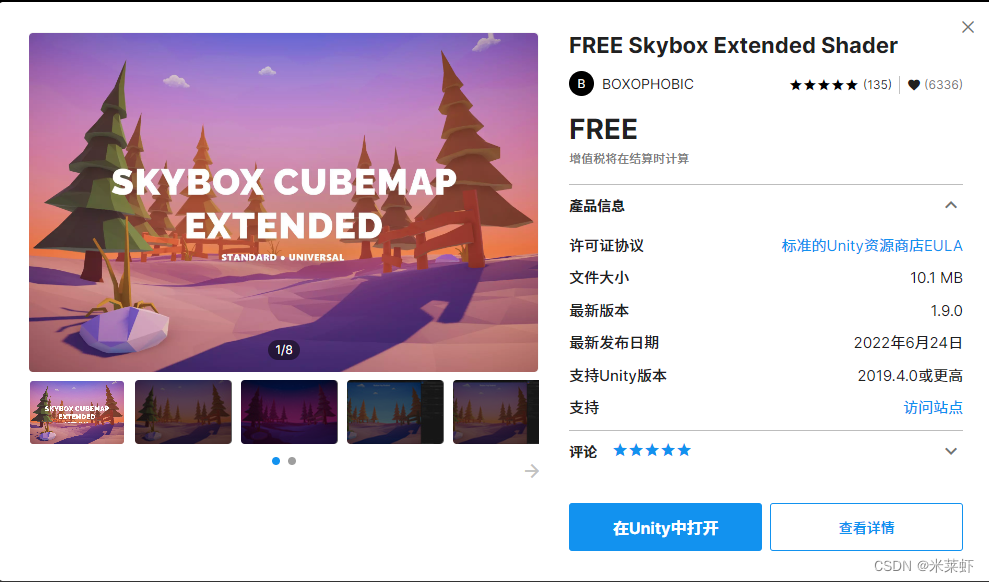Click the BOXOPHOBIC publisher name
The image size is (989, 582).
click(x=647, y=84)
